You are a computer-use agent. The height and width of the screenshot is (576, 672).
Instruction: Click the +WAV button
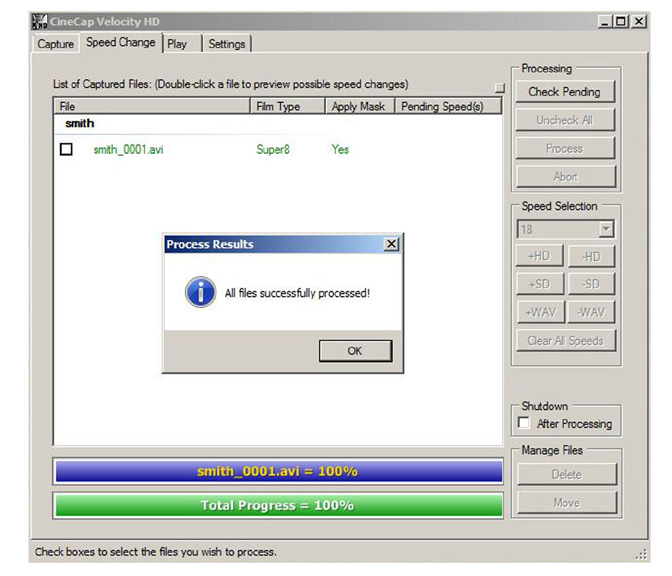(x=540, y=312)
